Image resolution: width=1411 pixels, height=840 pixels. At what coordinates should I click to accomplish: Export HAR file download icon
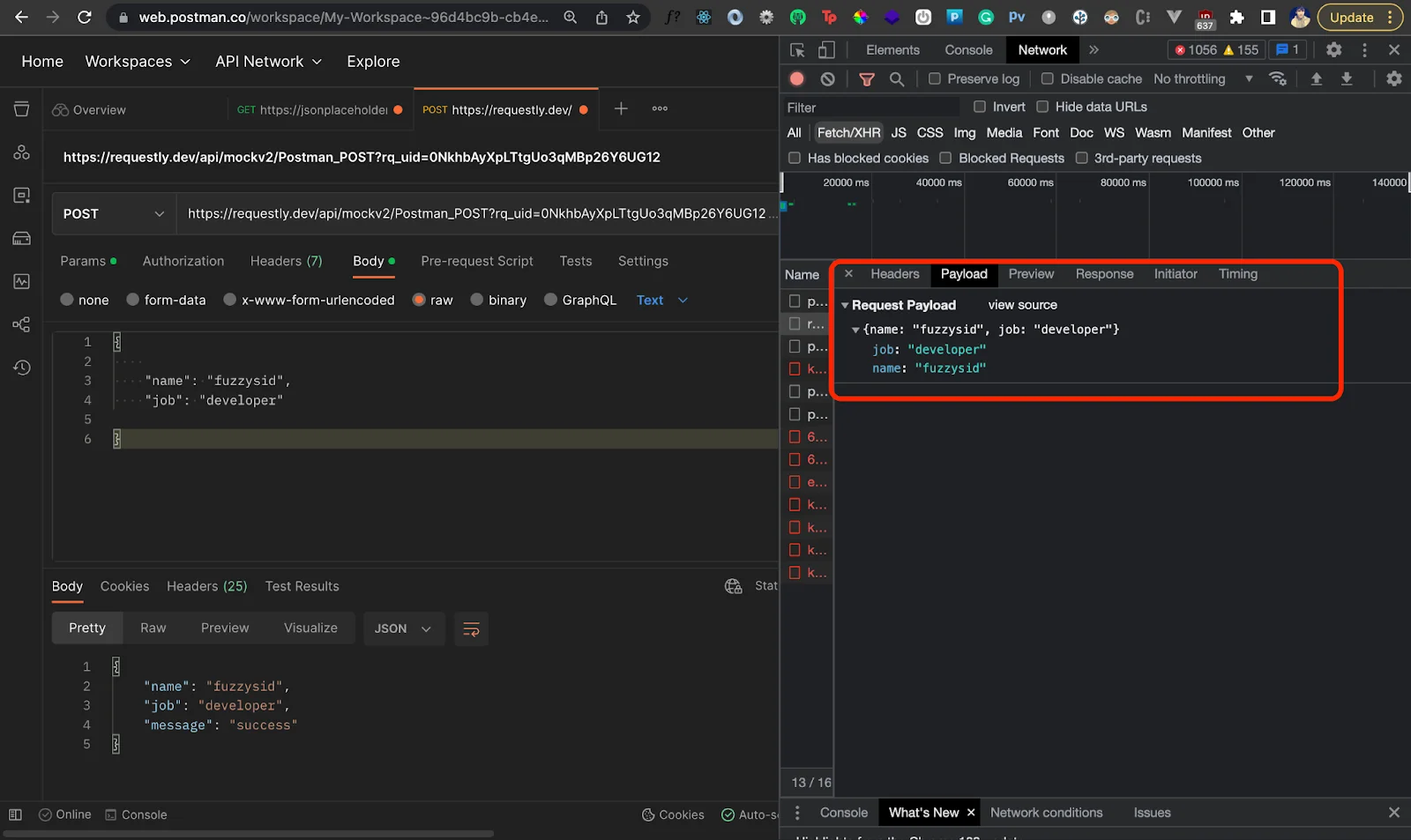(1347, 78)
